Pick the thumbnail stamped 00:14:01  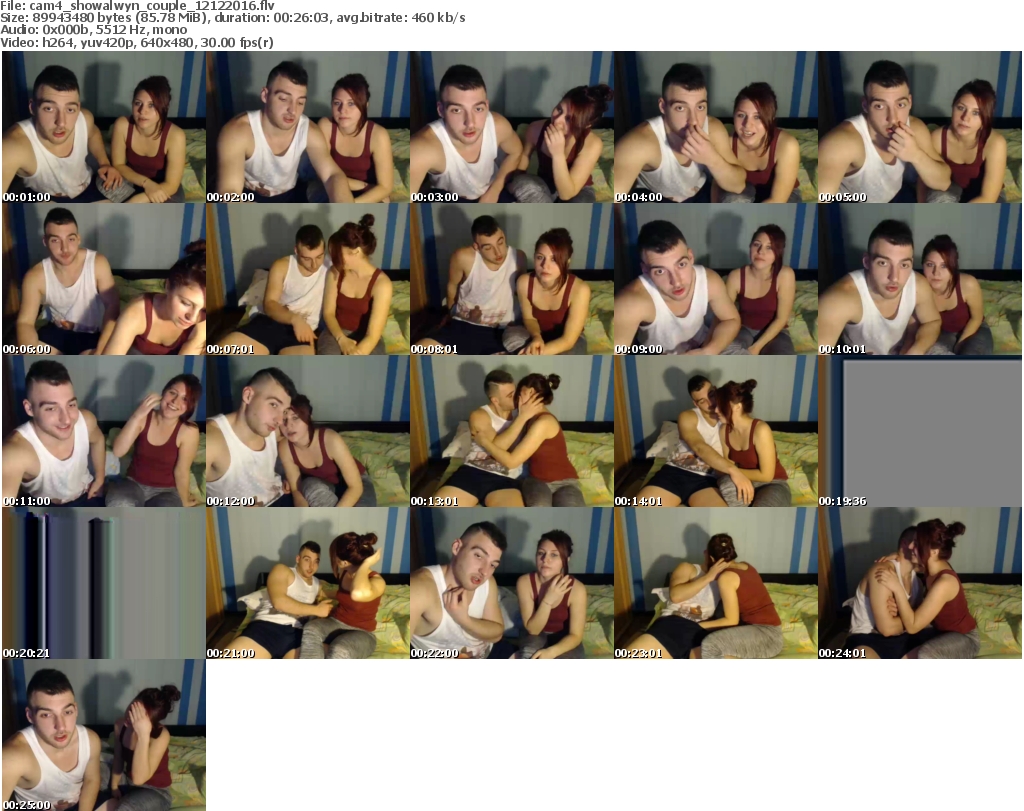pyautogui.click(x=716, y=431)
